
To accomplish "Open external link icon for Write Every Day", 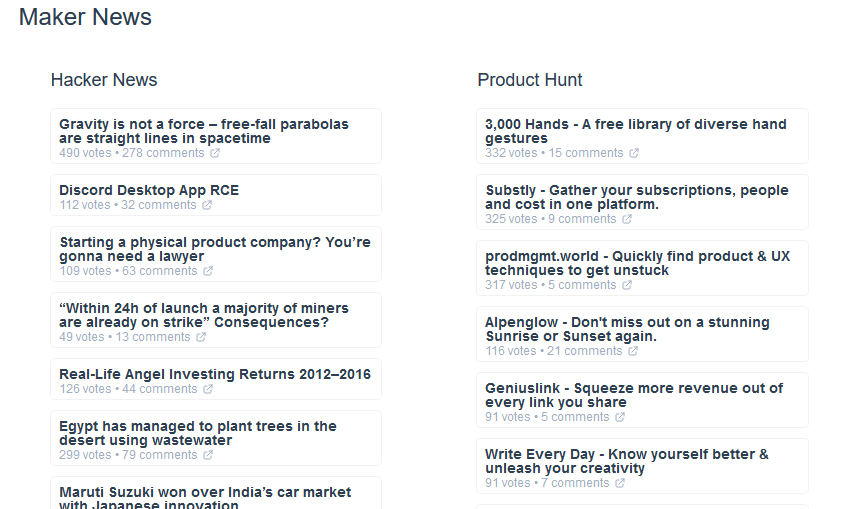I will pos(620,483).
